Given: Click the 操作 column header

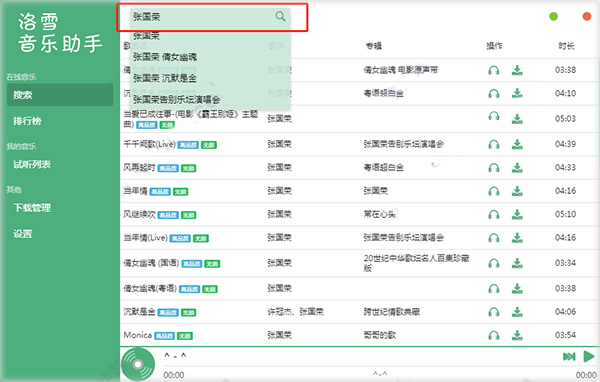Looking at the screenshot, I should [494, 46].
